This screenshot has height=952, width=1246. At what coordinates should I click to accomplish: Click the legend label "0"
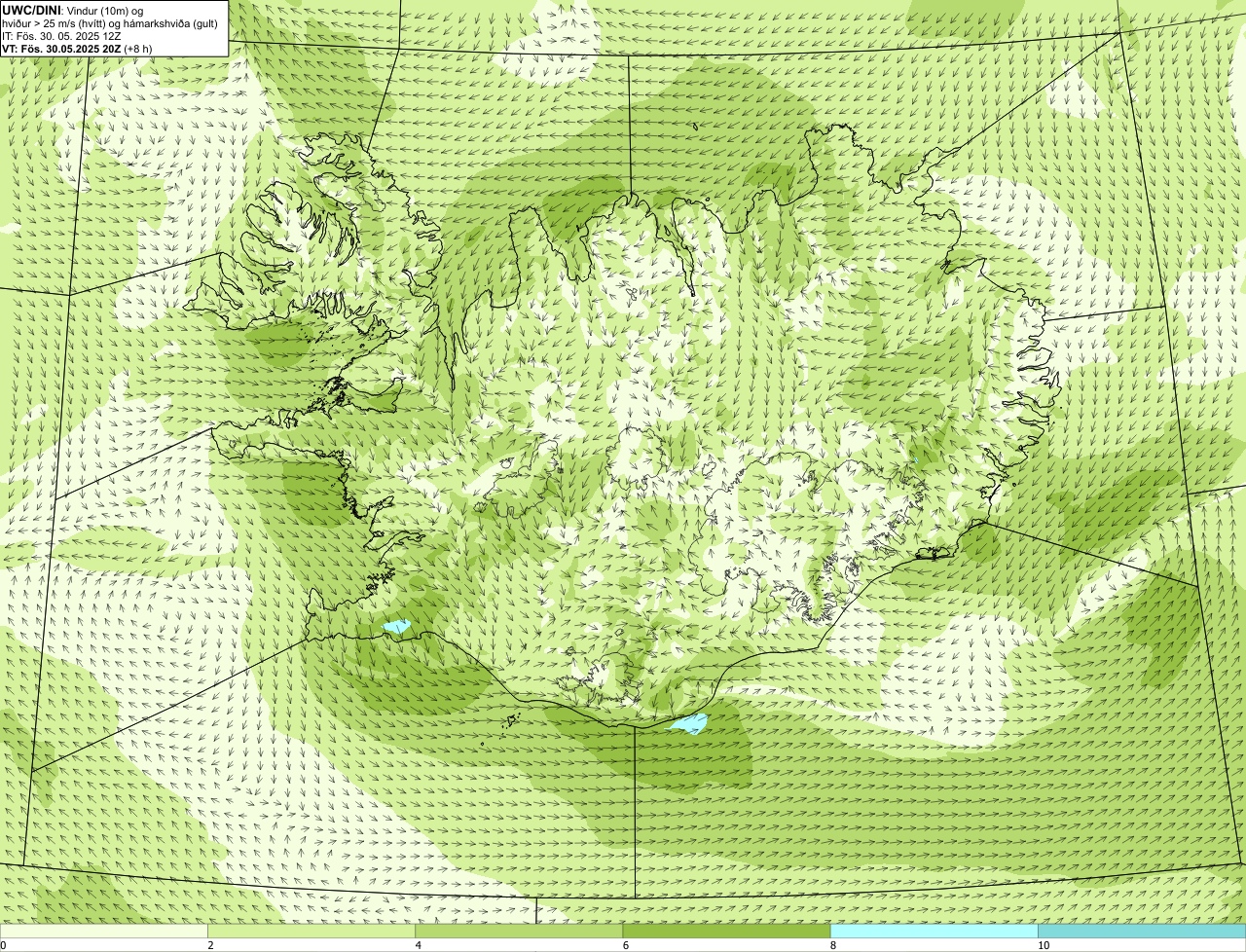(4, 945)
